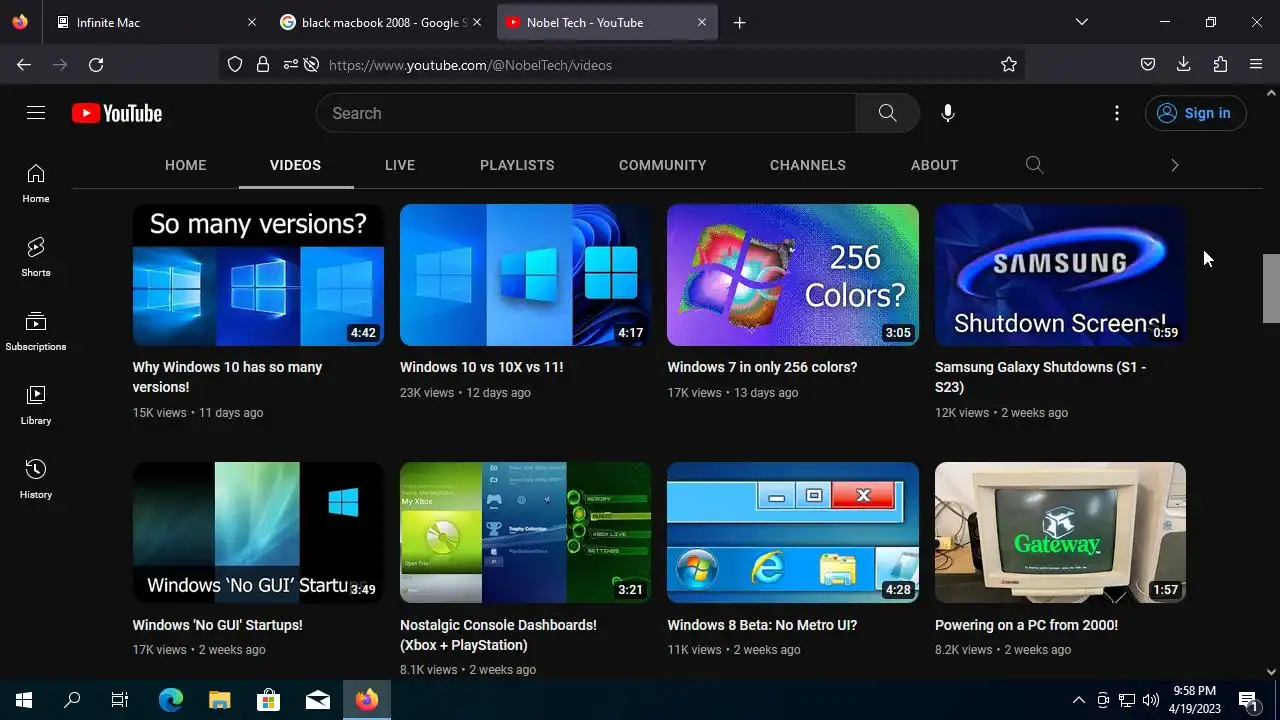Image resolution: width=1280 pixels, height=720 pixels.
Task: Open File Explorer from the taskbar
Action: coord(220,700)
